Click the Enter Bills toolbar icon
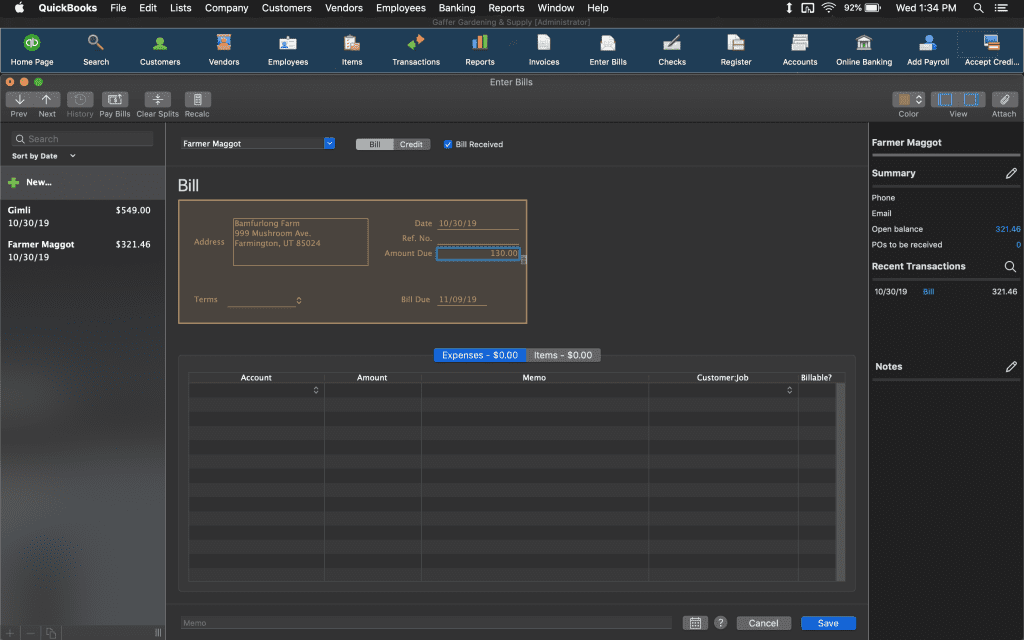This screenshot has height=640, width=1024. [x=608, y=50]
